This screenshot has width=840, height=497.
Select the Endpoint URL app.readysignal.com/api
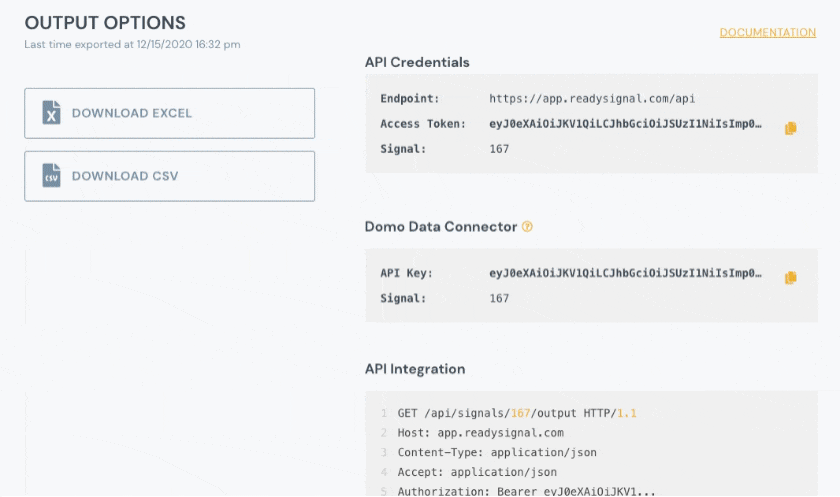tap(591, 99)
